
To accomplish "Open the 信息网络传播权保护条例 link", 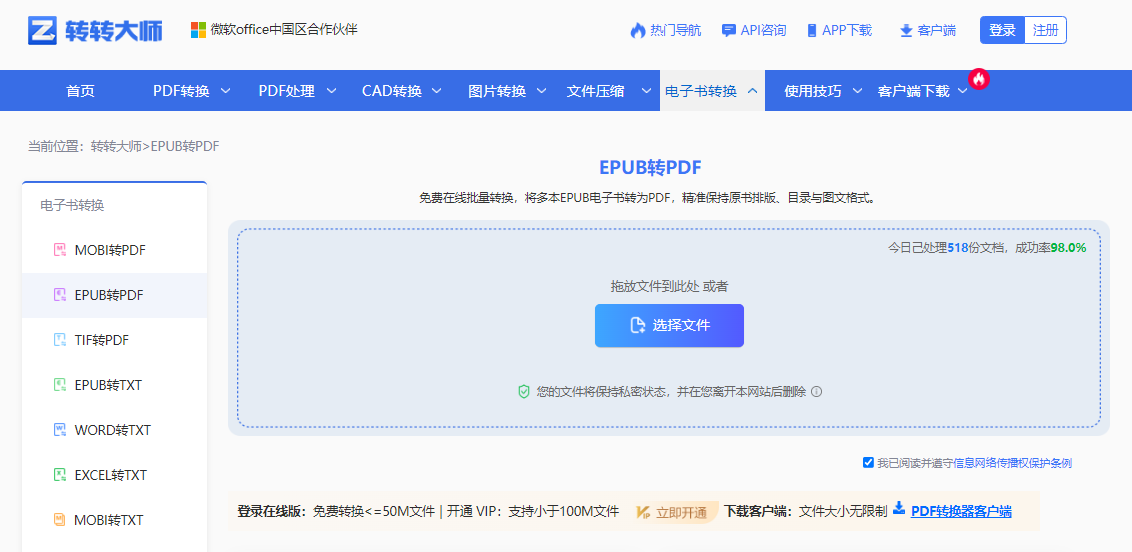I will point(1013,463).
